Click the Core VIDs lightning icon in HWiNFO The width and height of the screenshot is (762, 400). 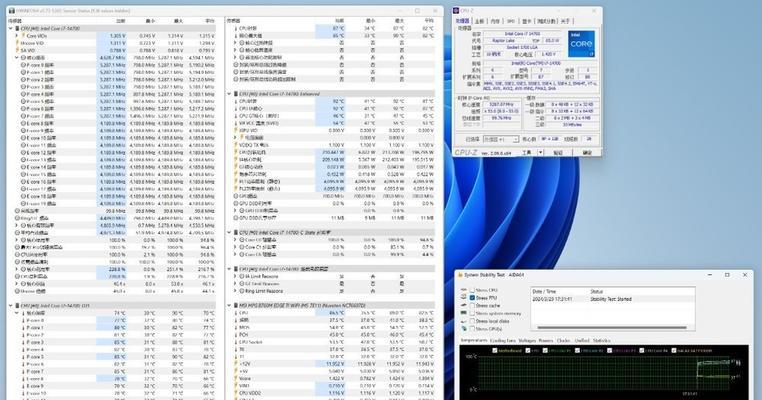[x=23, y=35]
